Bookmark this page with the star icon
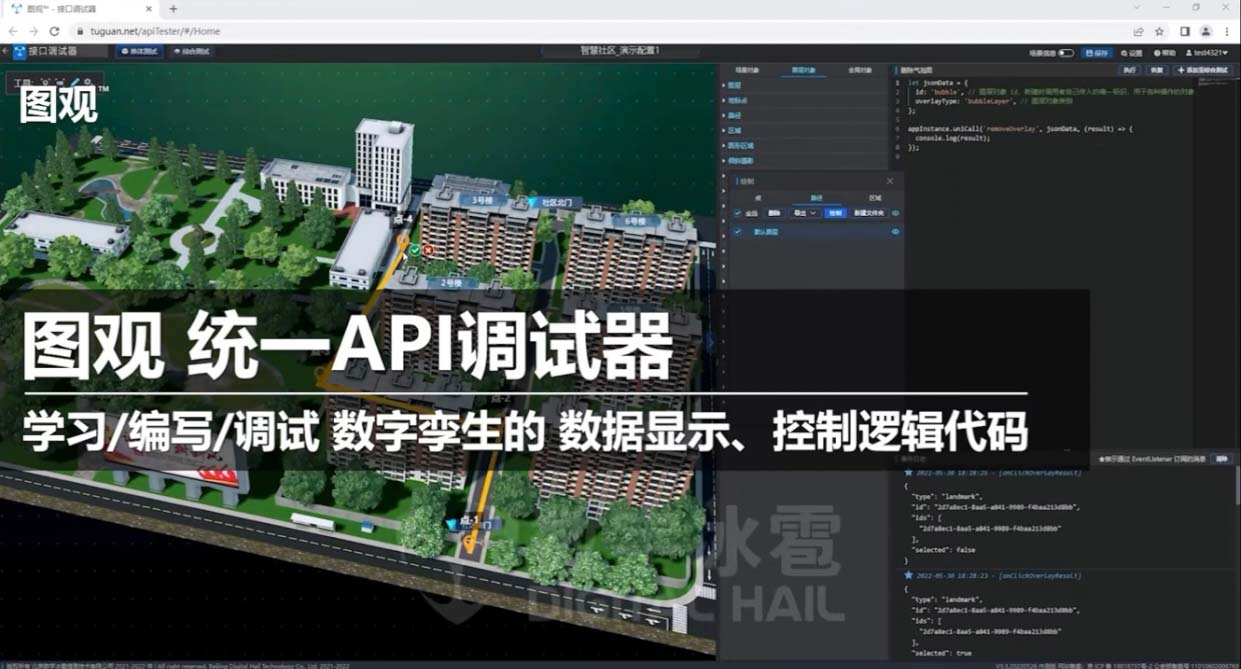Viewport: 1241px width, 669px height. 1160,31
